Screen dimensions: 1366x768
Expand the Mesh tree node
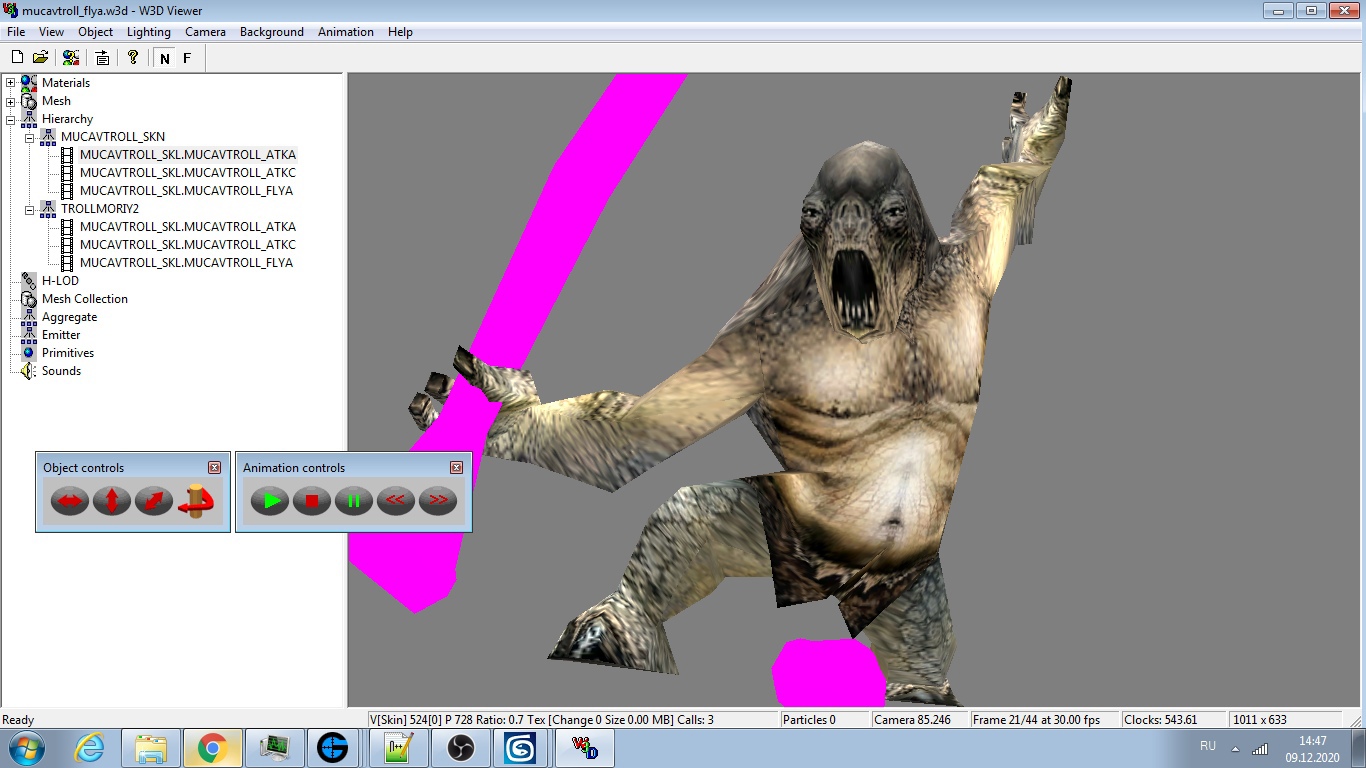[11, 101]
